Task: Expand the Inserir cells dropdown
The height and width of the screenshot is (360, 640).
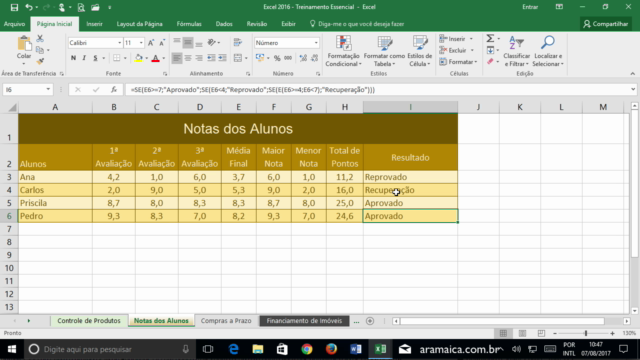Action: [x=471, y=39]
